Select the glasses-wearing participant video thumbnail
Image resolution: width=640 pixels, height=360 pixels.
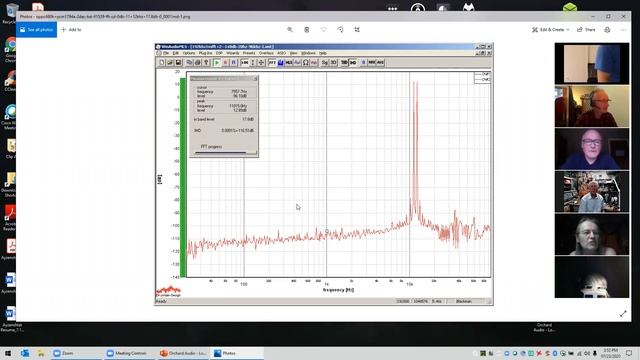click(592, 149)
